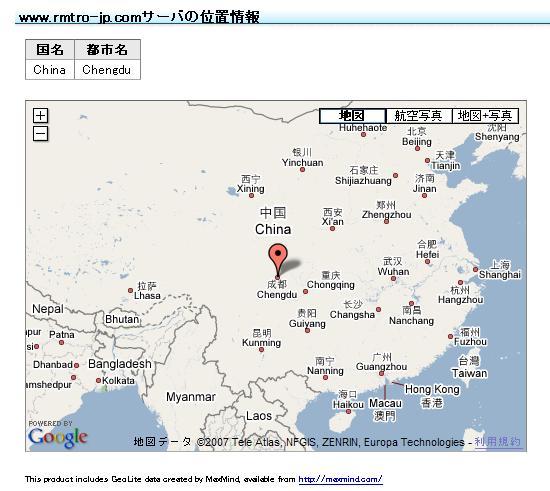The width and height of the screenshot is (550, 491).
Task: Click the 国名 table header
Action: [x=50, y=49]
